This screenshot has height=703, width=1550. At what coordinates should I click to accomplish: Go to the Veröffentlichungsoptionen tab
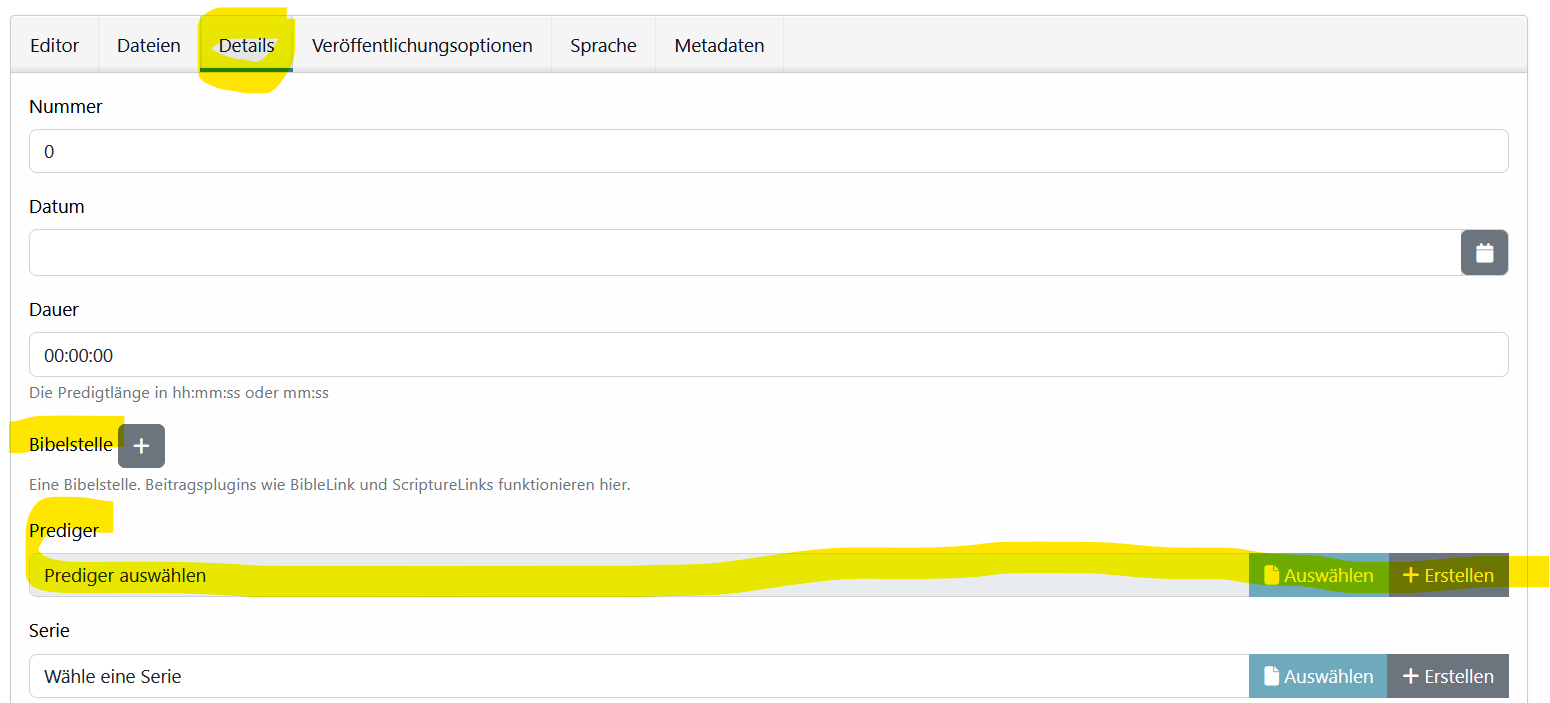click(x=422, y=45)
